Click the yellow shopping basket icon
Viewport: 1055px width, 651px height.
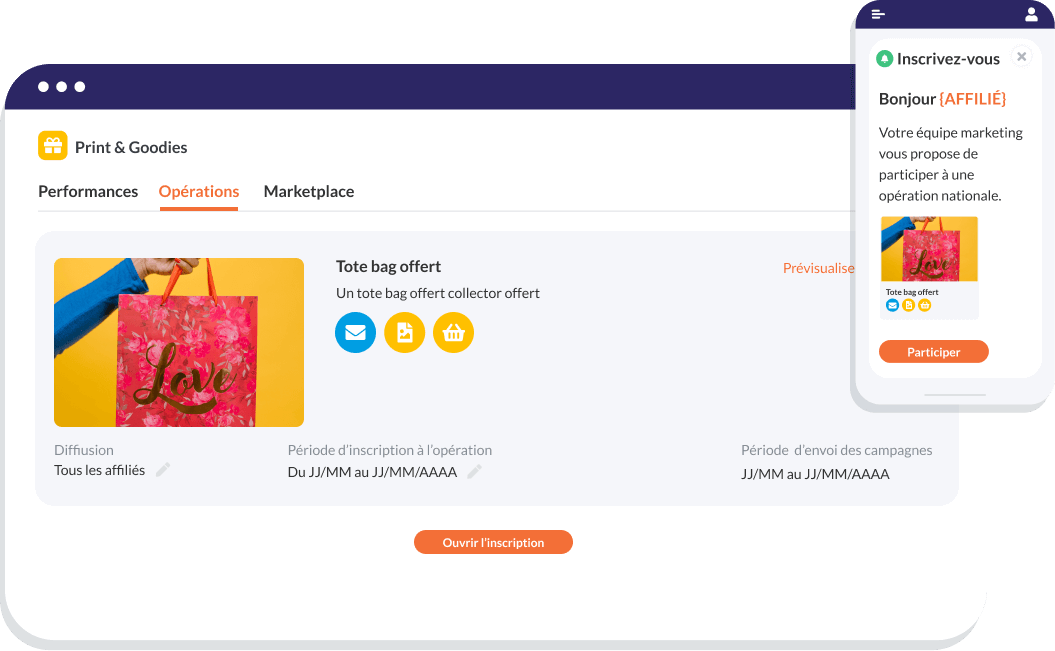pyautogui.click(x=453, y=332)
